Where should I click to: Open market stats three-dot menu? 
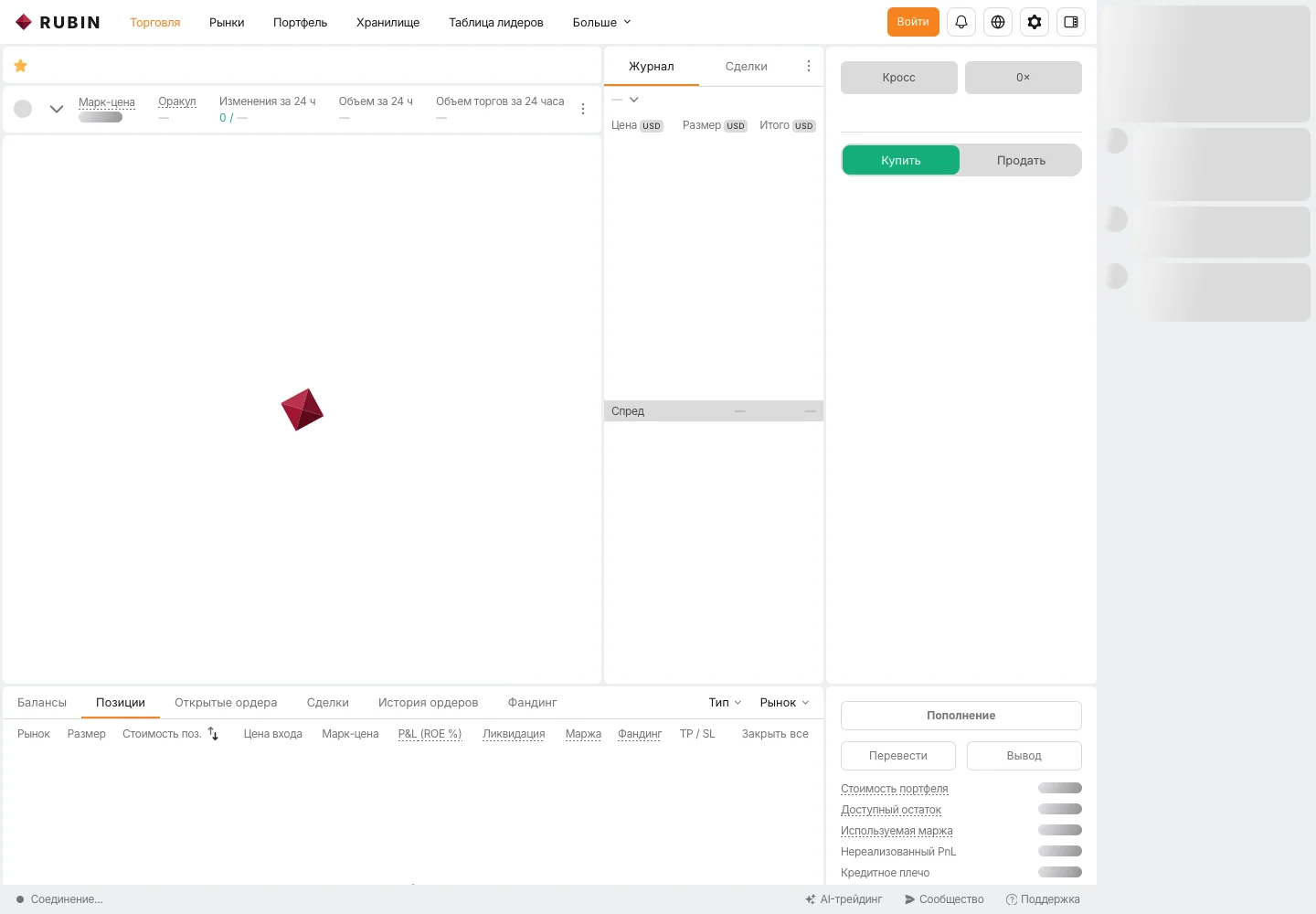pyautogui.click(x=583, y=109)
